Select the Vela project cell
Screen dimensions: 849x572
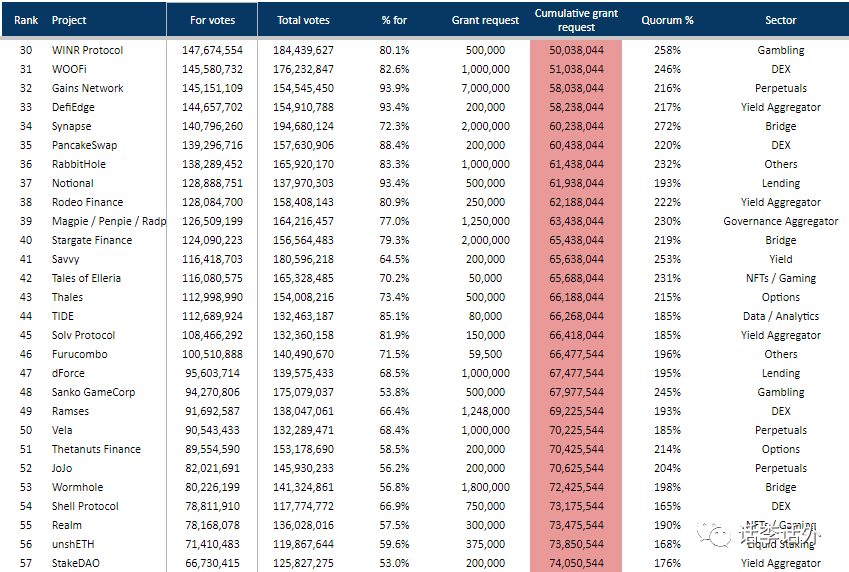tap(62, 430)
